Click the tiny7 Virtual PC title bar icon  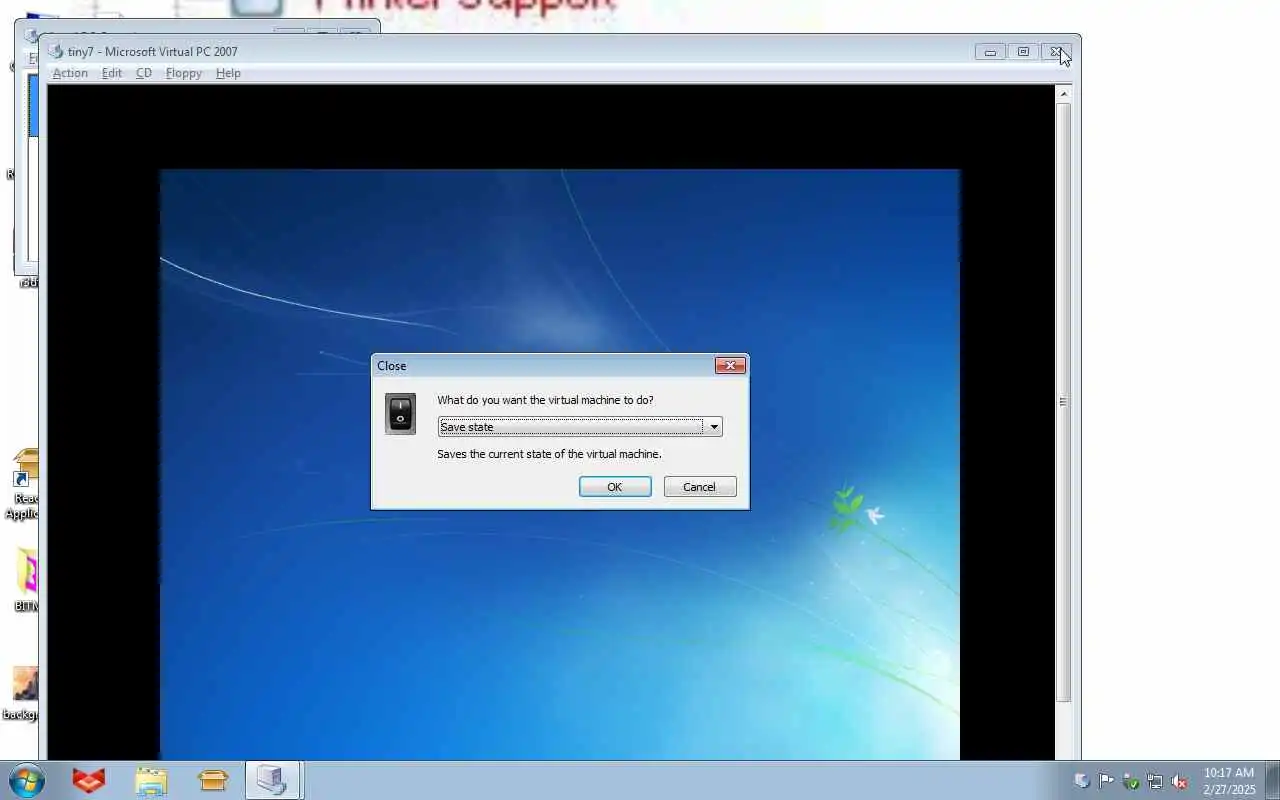point(56,52)
